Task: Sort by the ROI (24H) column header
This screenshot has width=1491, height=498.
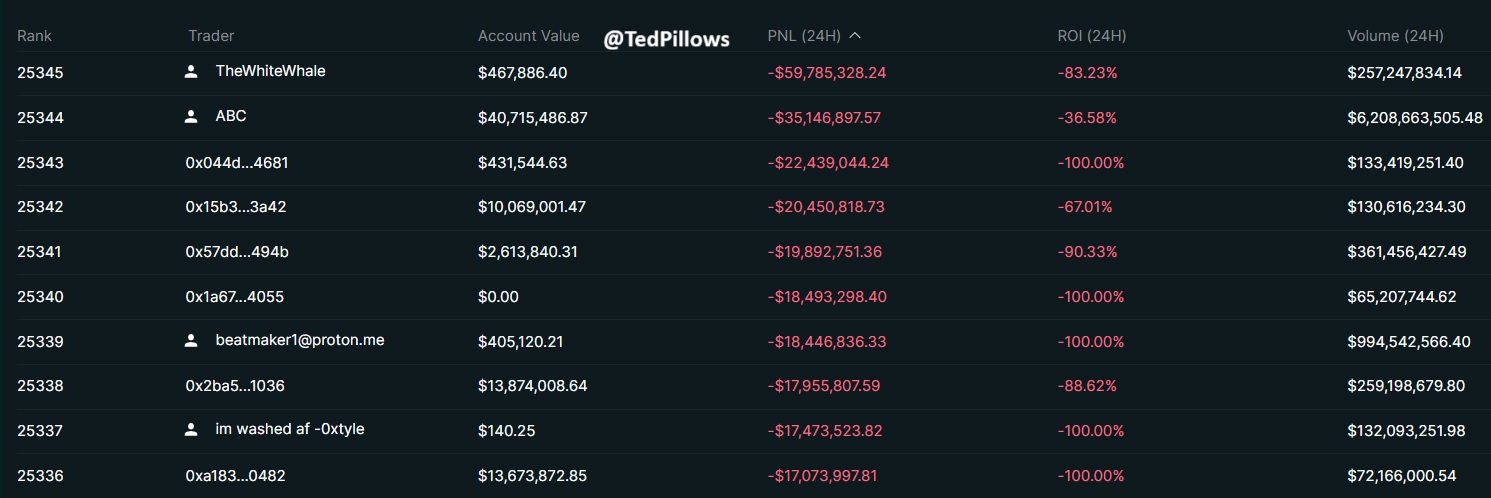Action: click(1091, 36)
